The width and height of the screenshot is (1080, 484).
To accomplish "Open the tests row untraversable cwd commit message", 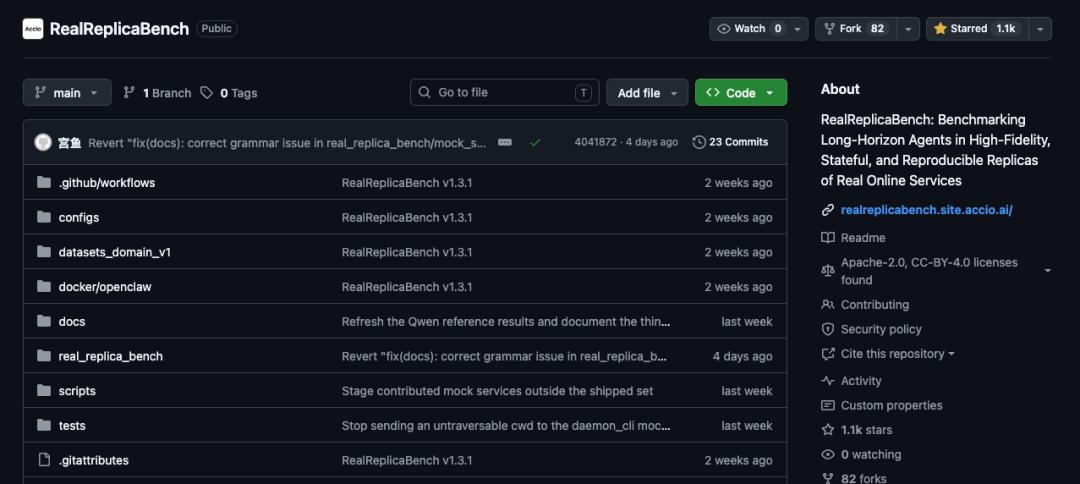I will [x=506, y=425].
